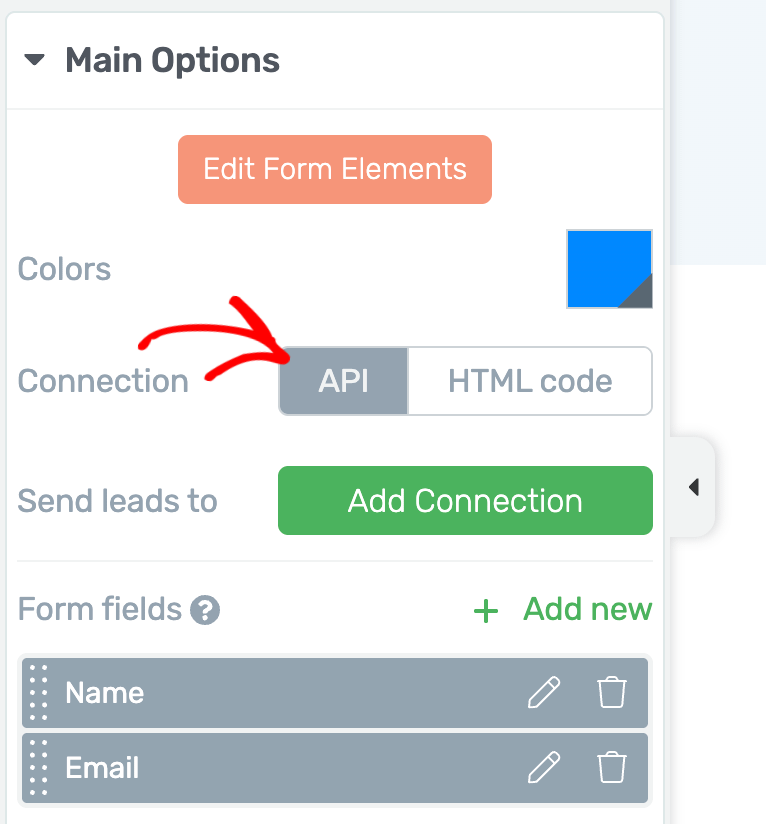Collapse the settings panel with the side arrow
The width and height of the screenshot is (766, 824).
695,487
